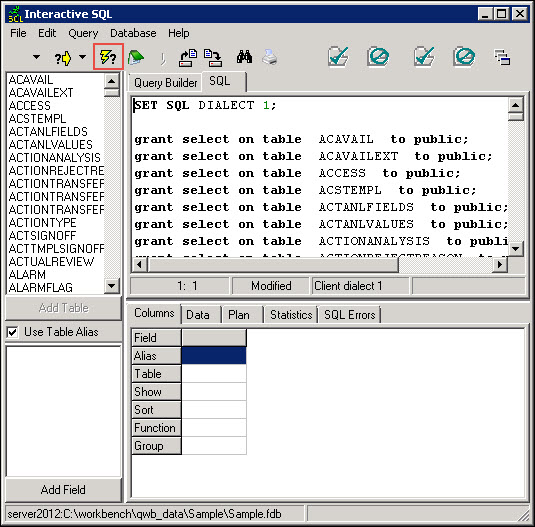This screenshot has width=535, height=527.
Task: Switch to the Query Builder tab
Action: pos(165,83)
